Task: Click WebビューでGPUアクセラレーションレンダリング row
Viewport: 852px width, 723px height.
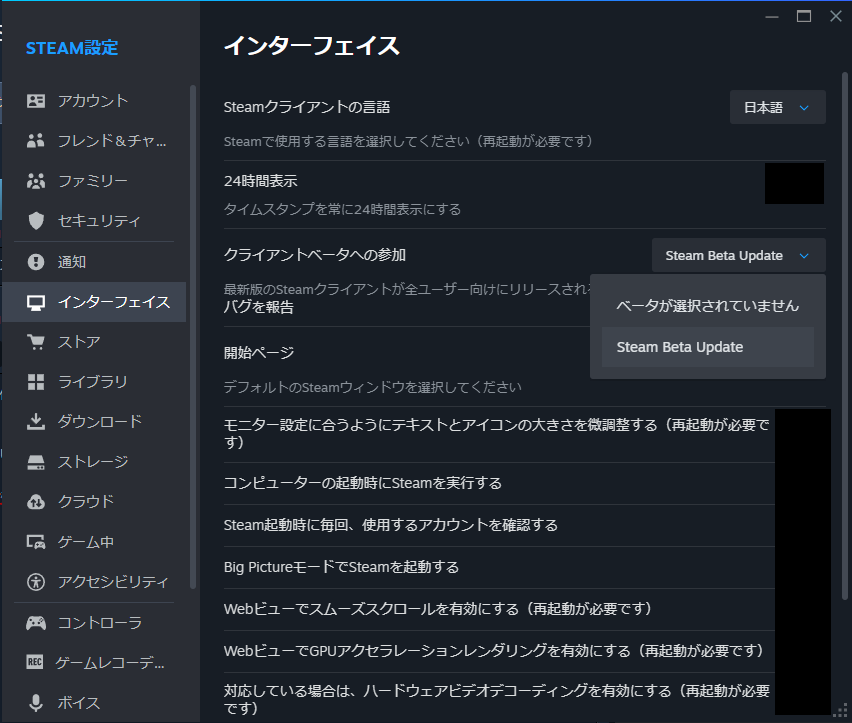Action: (499, 651)
